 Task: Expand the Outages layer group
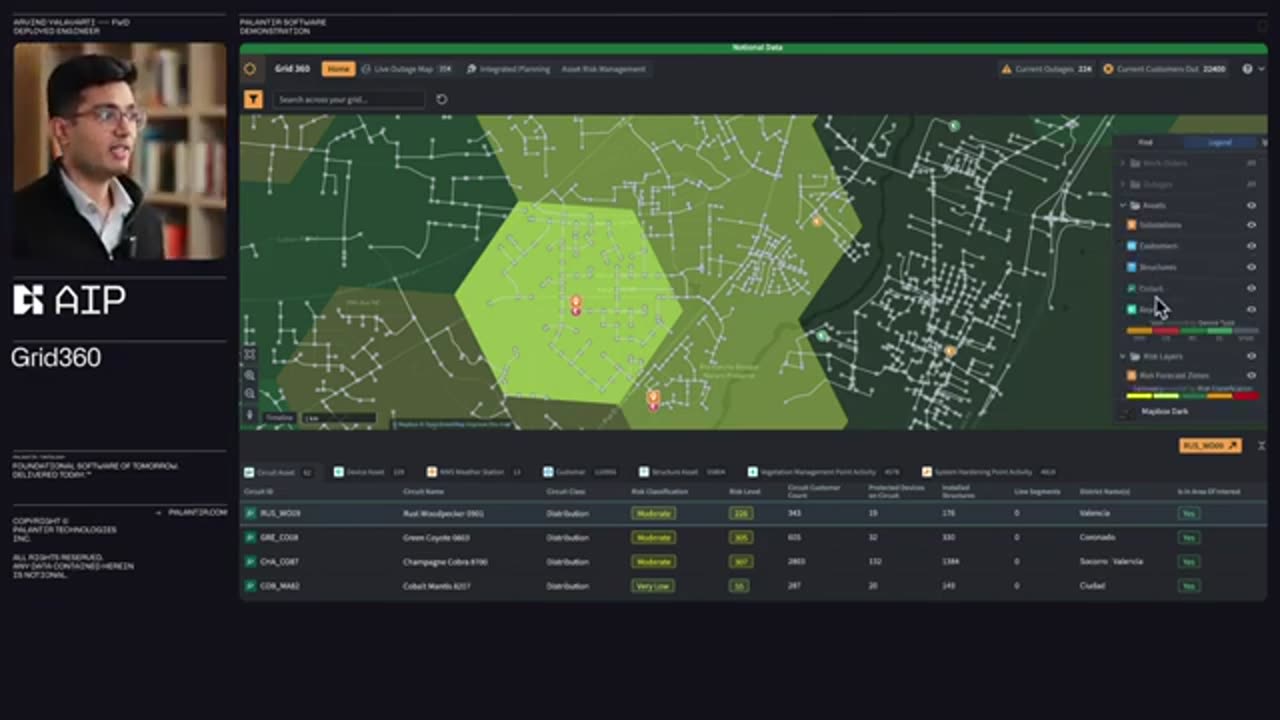click(1122, 184)
